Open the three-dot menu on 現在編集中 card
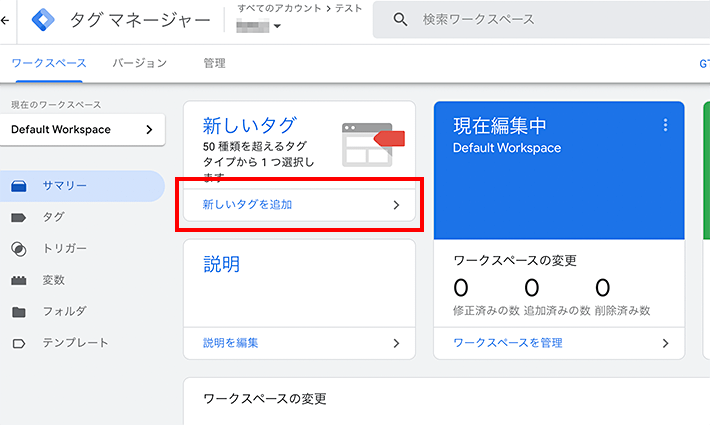 [x=665, y=125]
